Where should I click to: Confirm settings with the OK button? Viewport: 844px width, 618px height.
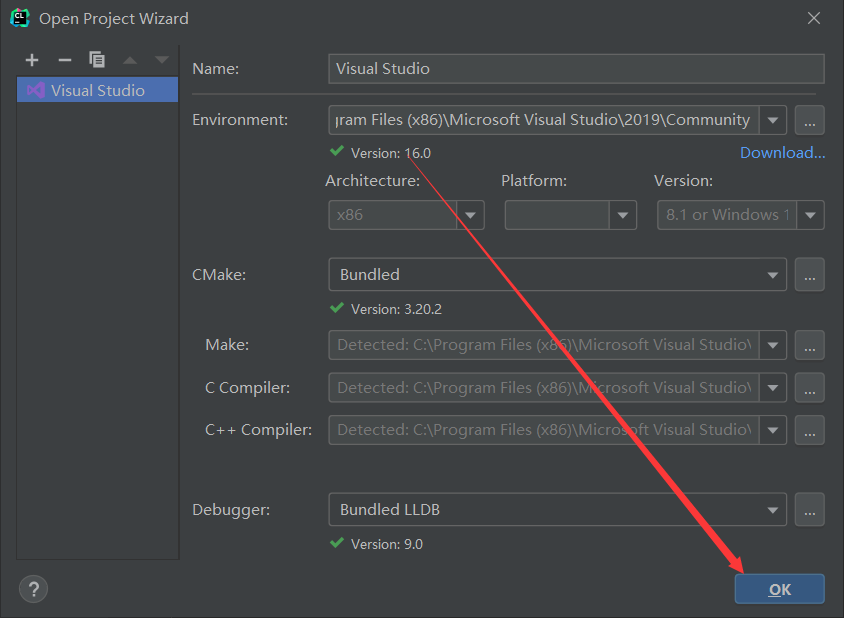779,589
